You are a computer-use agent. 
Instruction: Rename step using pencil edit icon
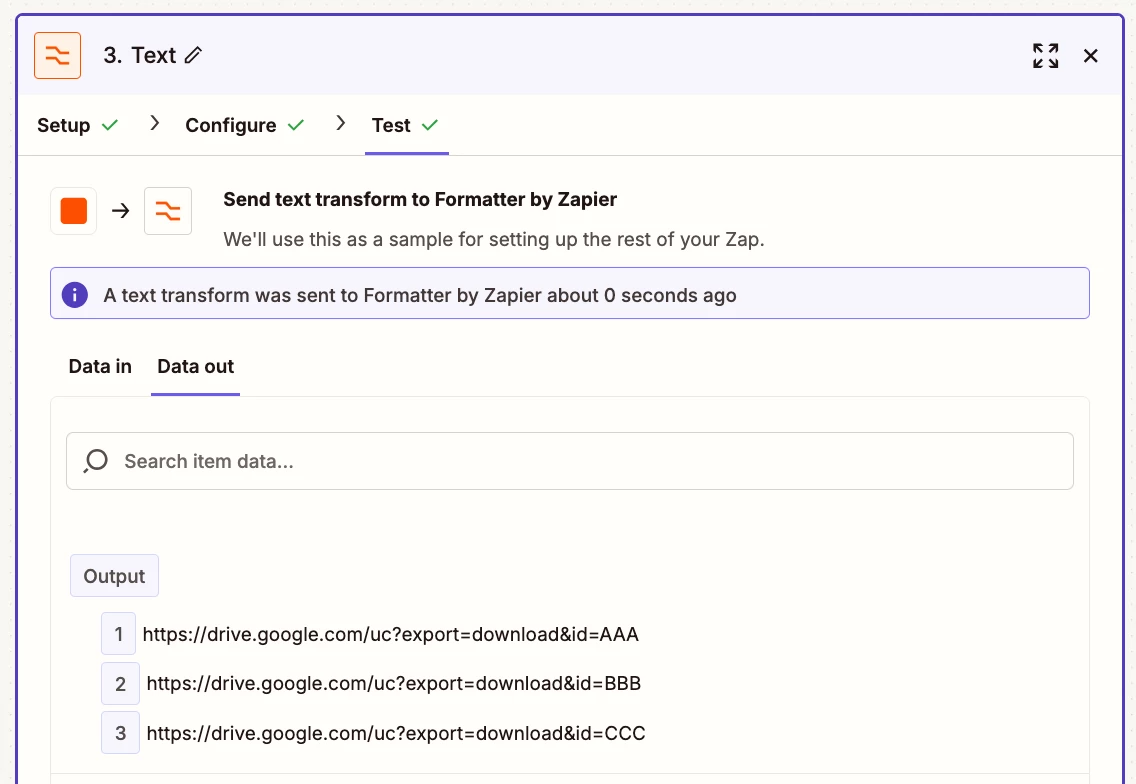(x=193, y=55)
